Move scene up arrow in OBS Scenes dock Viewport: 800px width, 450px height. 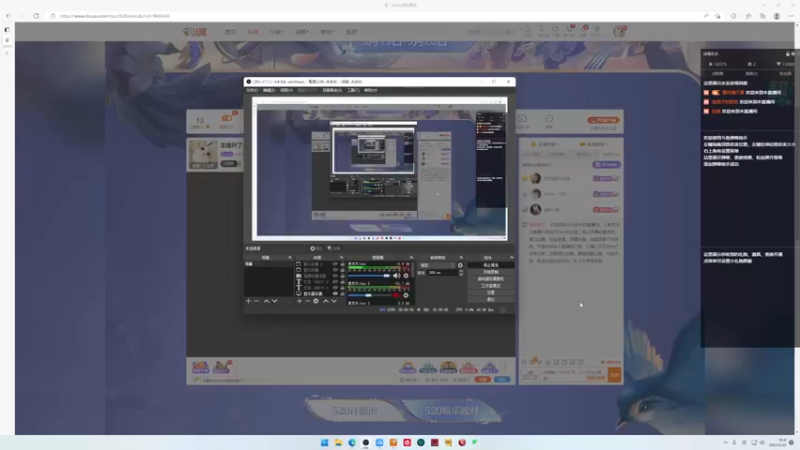tap(266, 301)
